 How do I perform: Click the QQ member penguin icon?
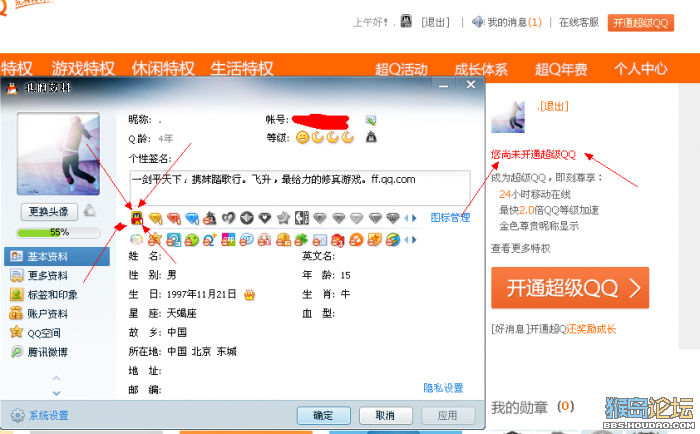click(137, 218)
